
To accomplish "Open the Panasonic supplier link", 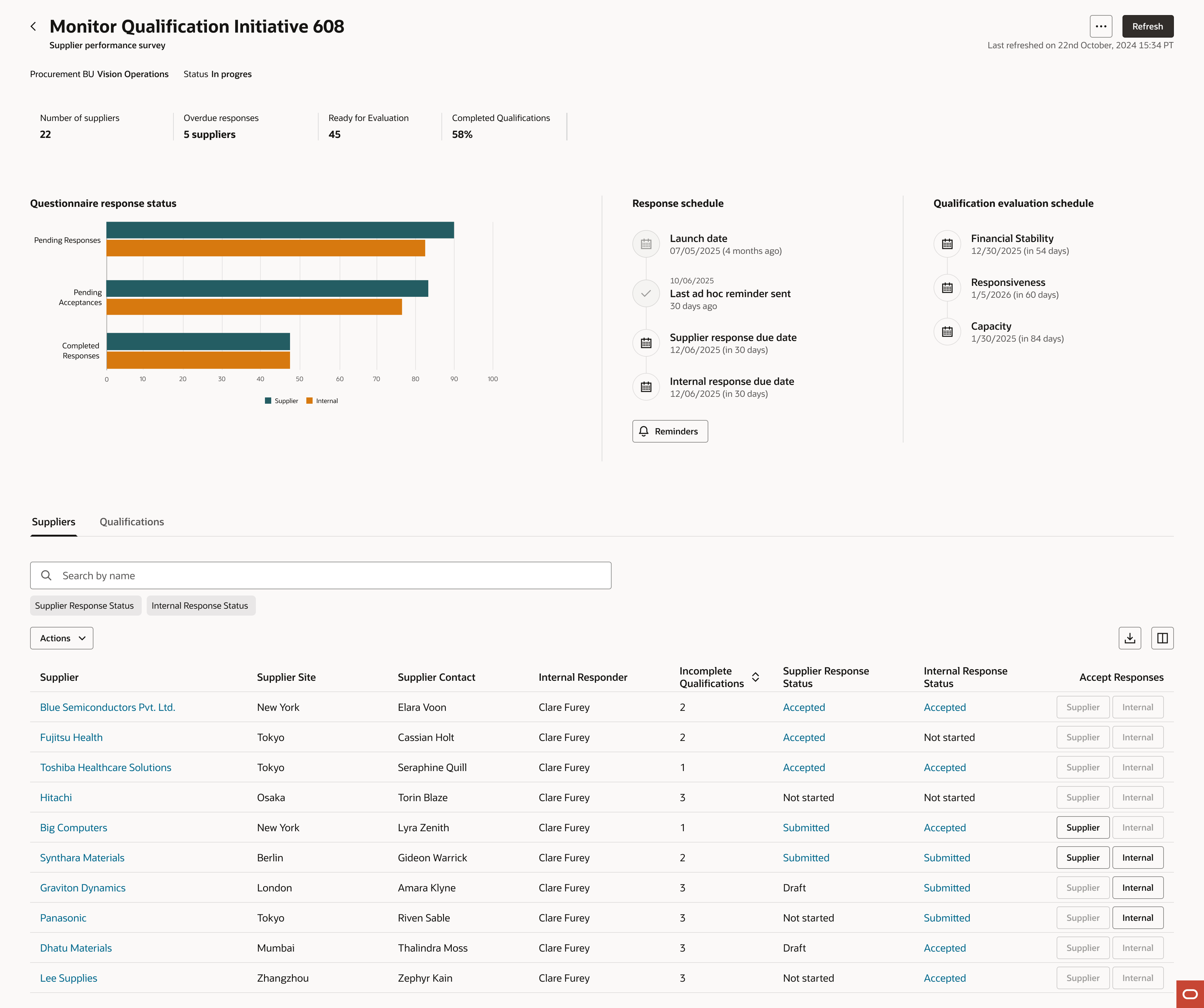I will [63, 918].
